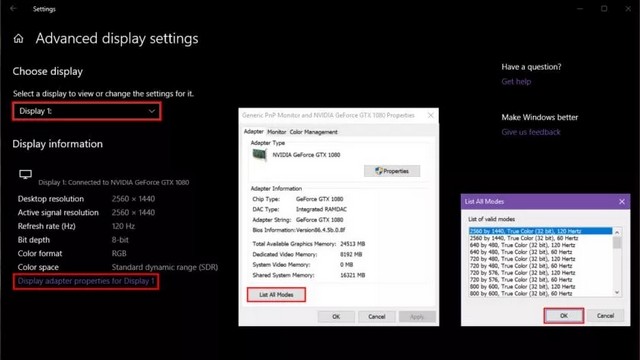Close the GTX 1080 Properties dialog
Viewport: 640px width, 360px height.
(431, 116)
